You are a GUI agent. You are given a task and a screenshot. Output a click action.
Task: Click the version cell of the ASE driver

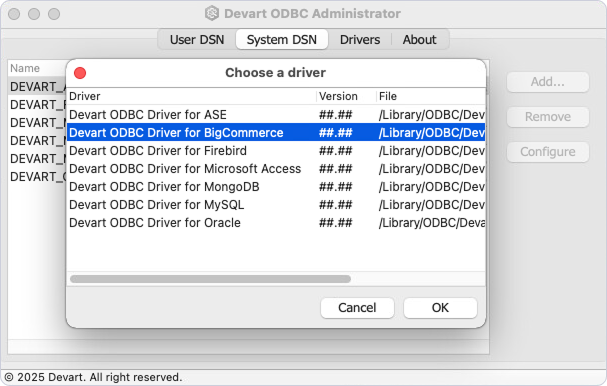336,115
